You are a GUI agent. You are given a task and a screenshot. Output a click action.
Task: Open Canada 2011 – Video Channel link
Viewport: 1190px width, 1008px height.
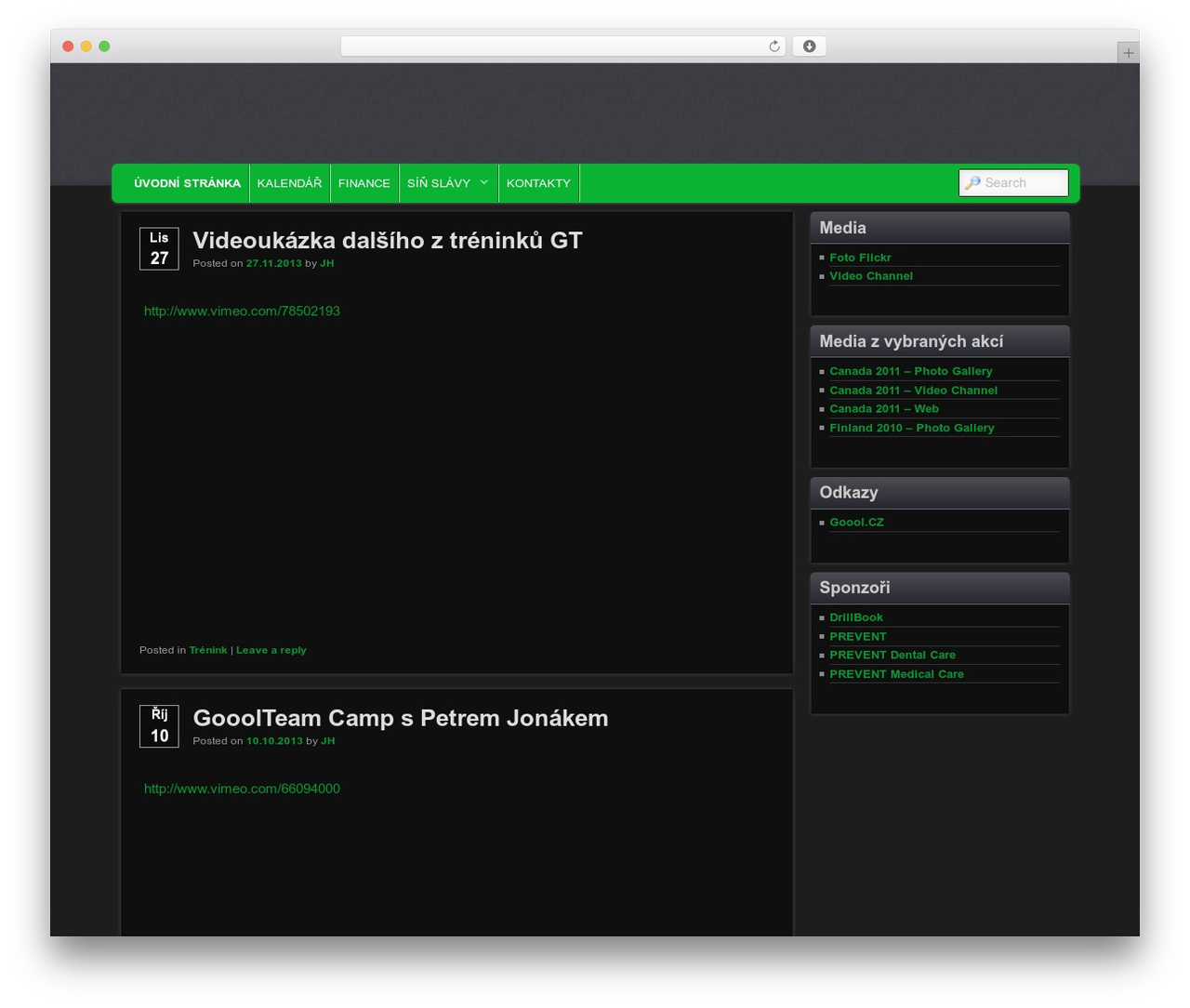(913, 391)
